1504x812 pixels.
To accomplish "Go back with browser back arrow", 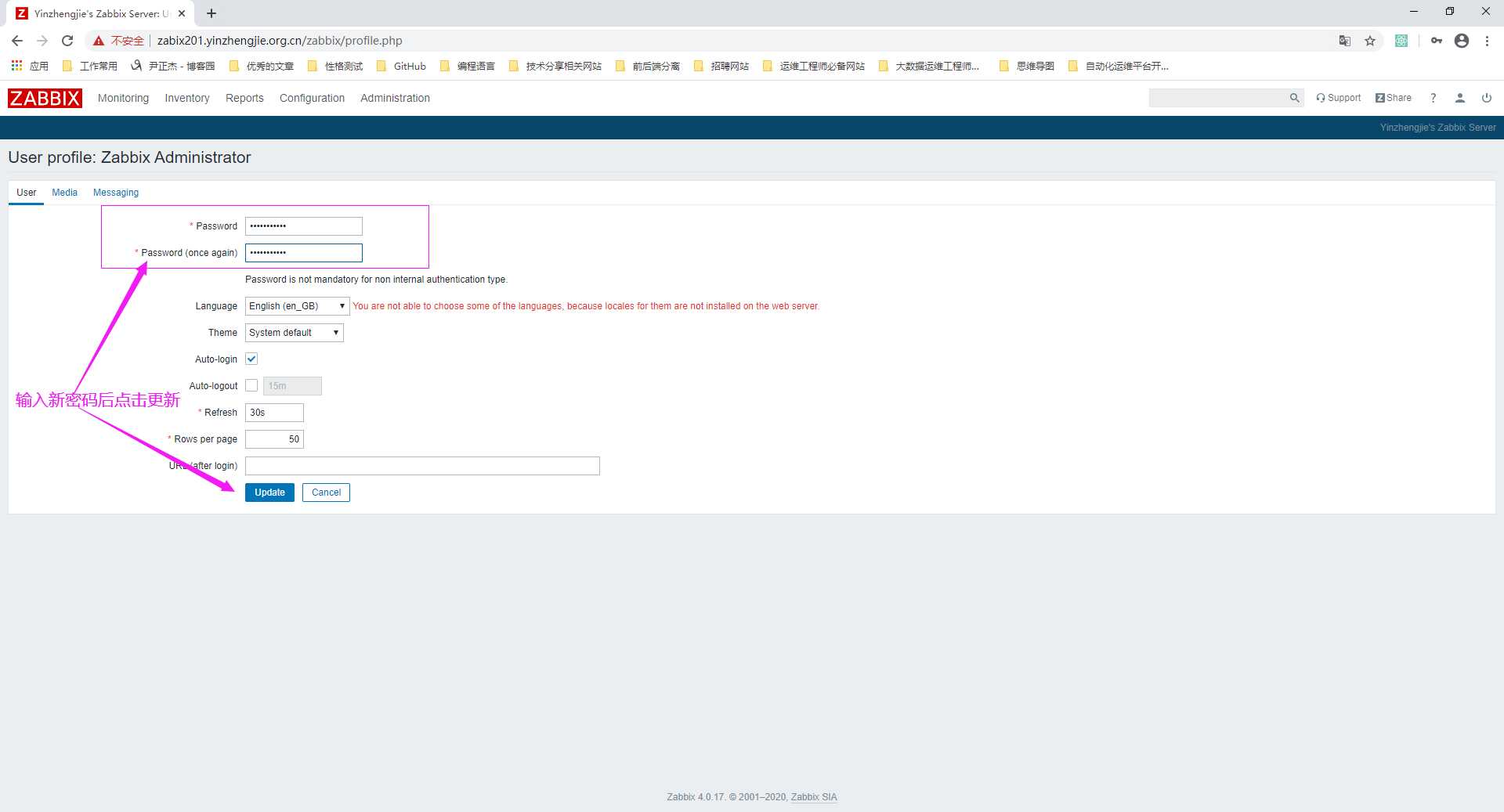I will click(x=17, y=41).
